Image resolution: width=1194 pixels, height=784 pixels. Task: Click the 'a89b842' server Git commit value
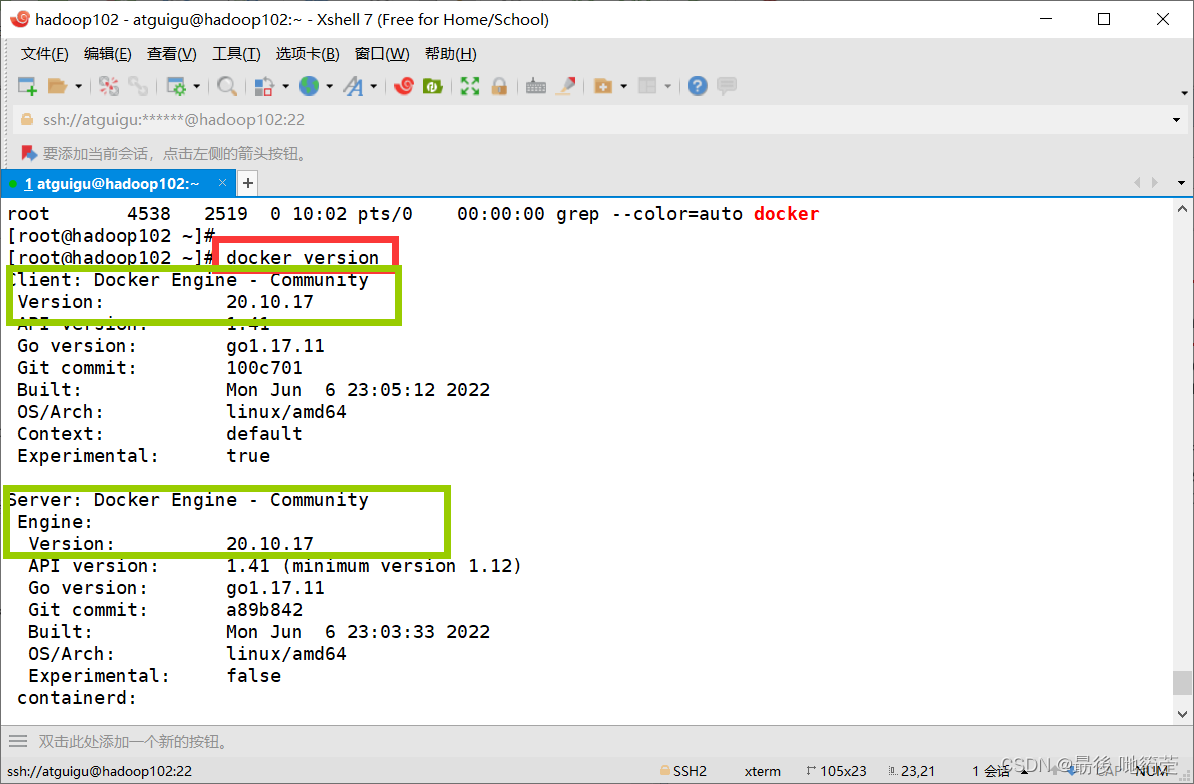coord(264,610)
